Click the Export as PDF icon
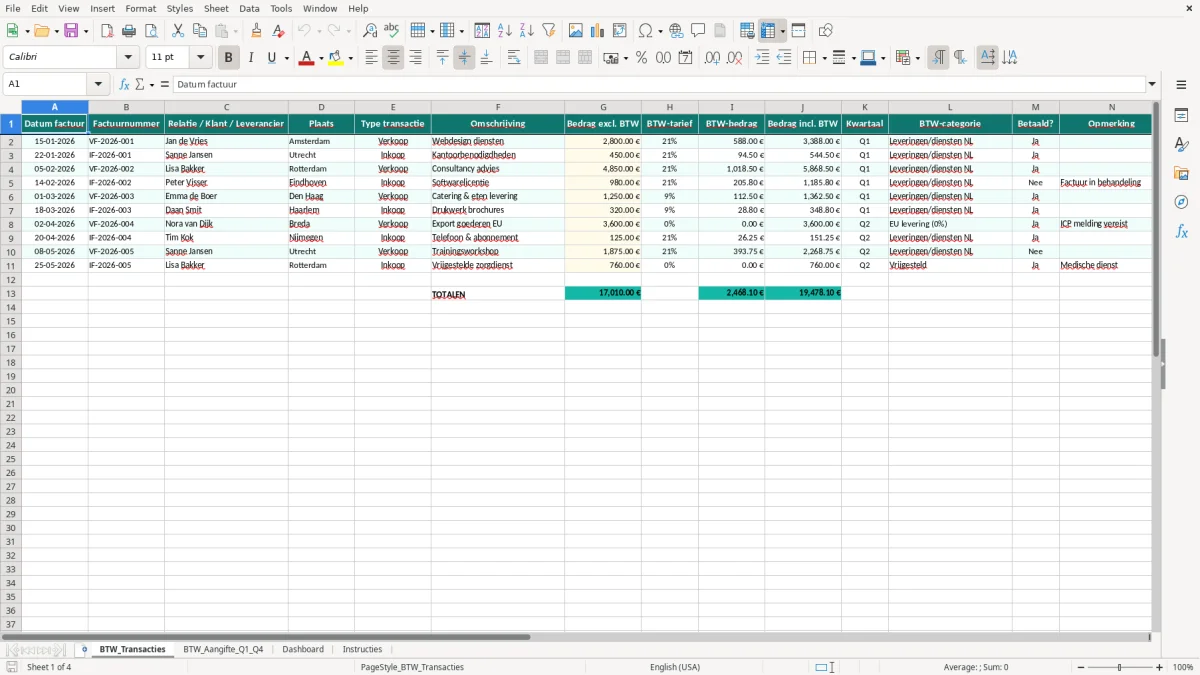The height and width of the screenshot is (675, 1200). pos(107,31)
